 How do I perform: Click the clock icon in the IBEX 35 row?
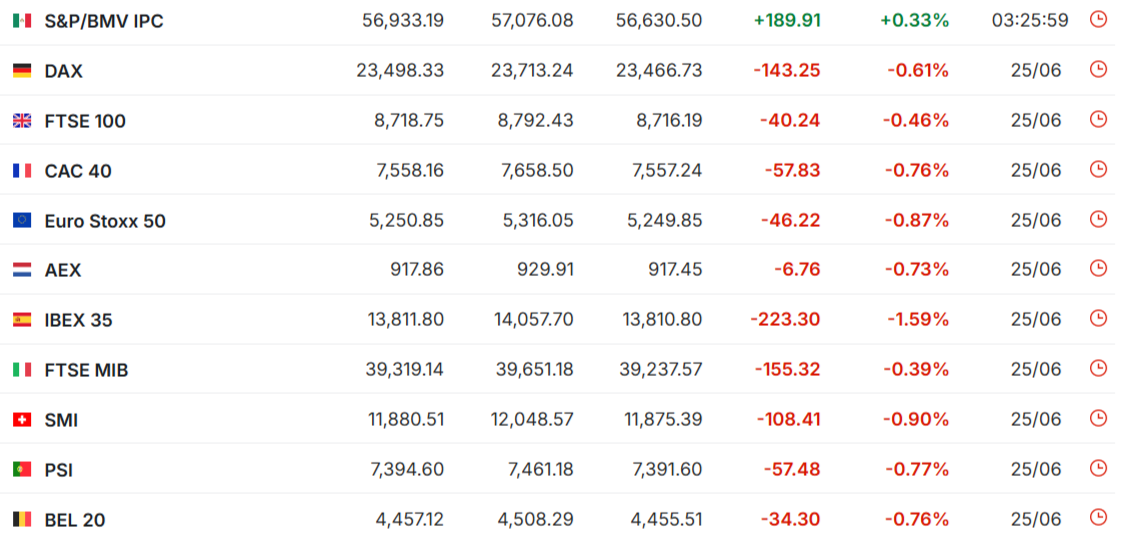pyautogui.click(x=1097, y=319)
